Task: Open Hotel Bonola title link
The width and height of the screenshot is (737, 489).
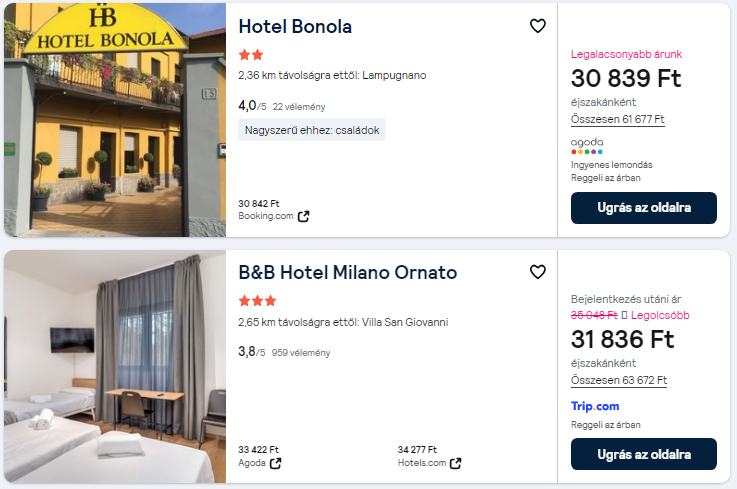Action: [x=295, y=27]
